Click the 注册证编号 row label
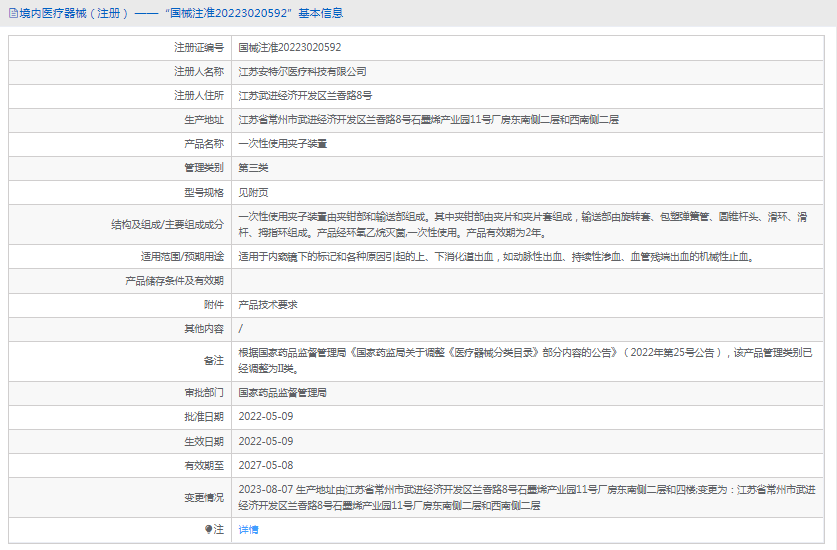This screenshot has width=837, height=550. click(199, 48)
